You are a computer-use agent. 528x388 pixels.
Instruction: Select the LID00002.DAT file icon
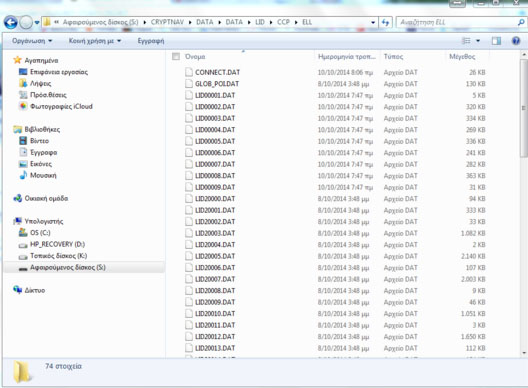click(x=189, y=106)
